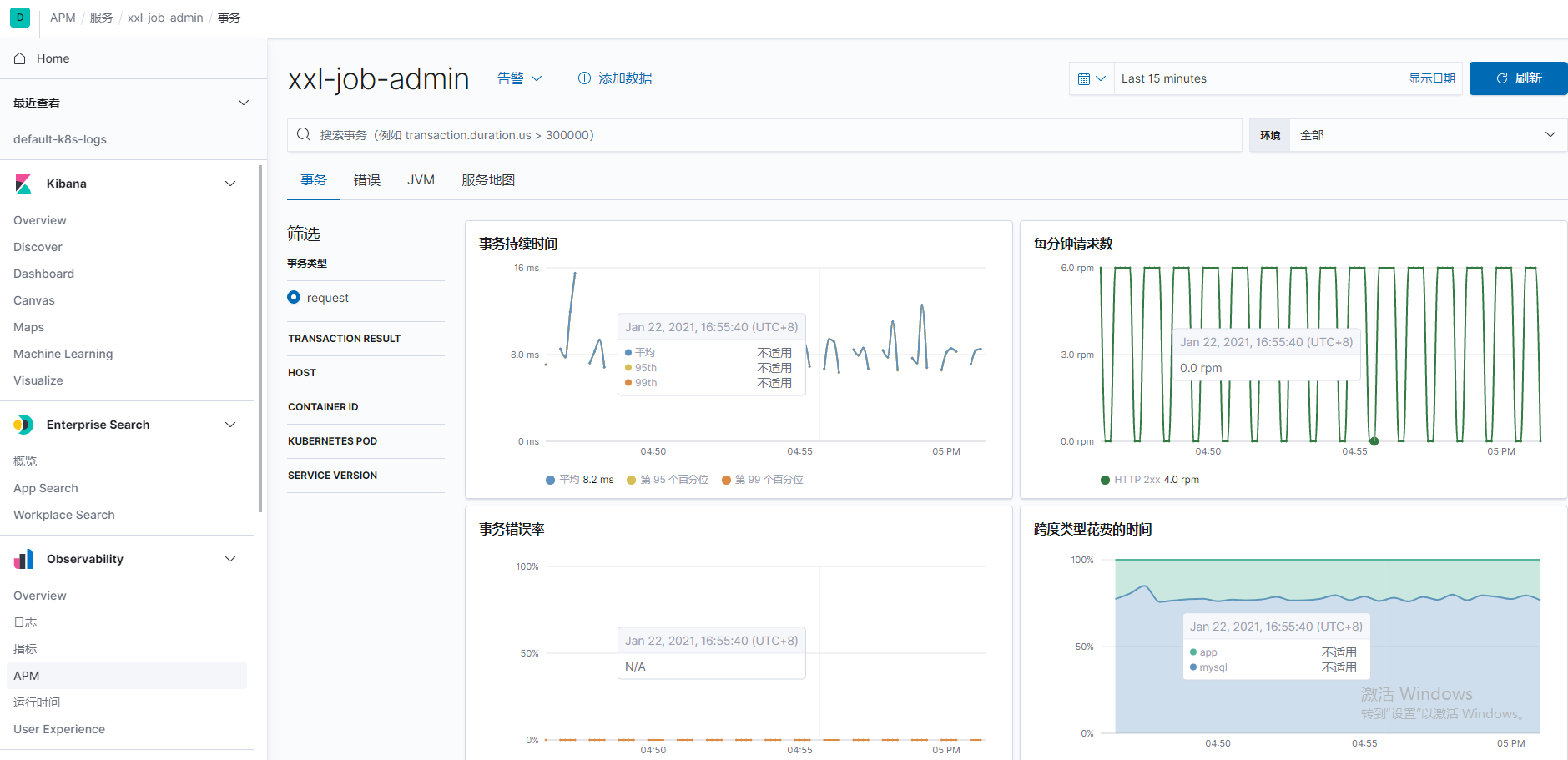Switch to the 错误 tab
Image resolution: width=1568 pixels, height=760 pixels.
pyautogui.click(x=367, y=180)
